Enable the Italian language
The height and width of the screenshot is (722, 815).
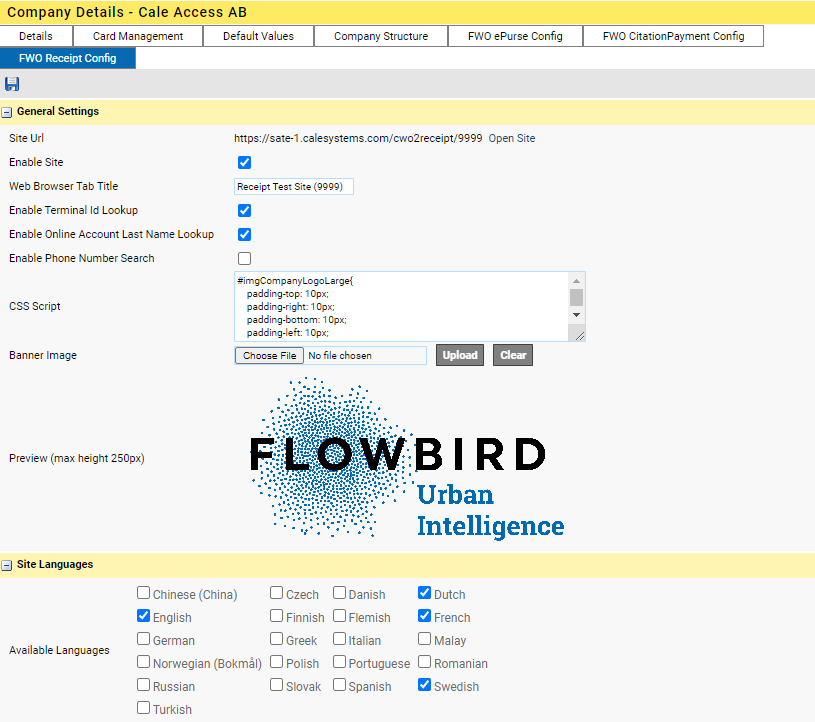click(x=339, y=639)
